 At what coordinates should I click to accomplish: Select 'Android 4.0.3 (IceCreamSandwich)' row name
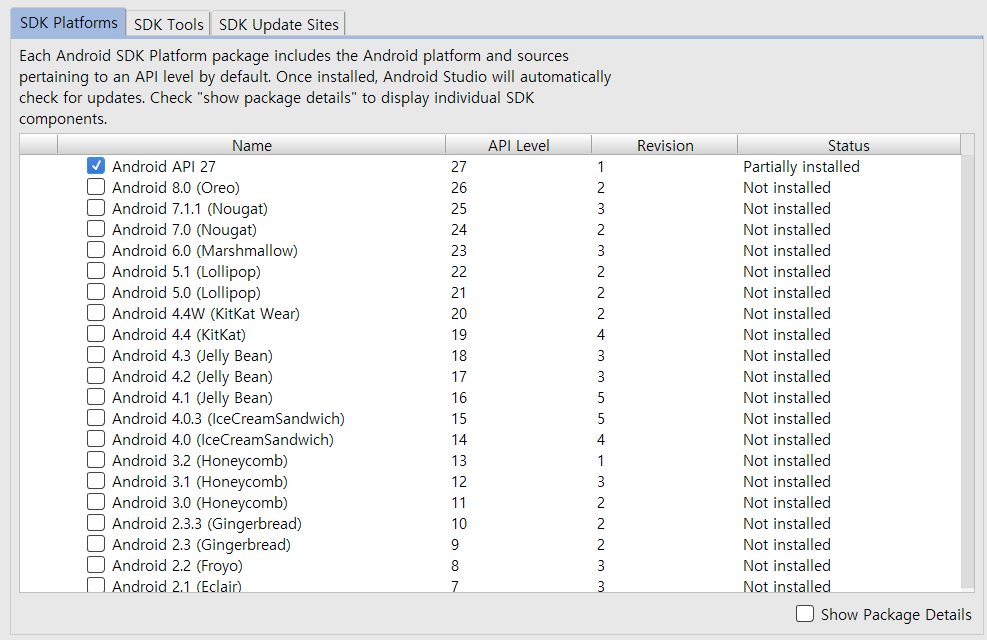228,418
